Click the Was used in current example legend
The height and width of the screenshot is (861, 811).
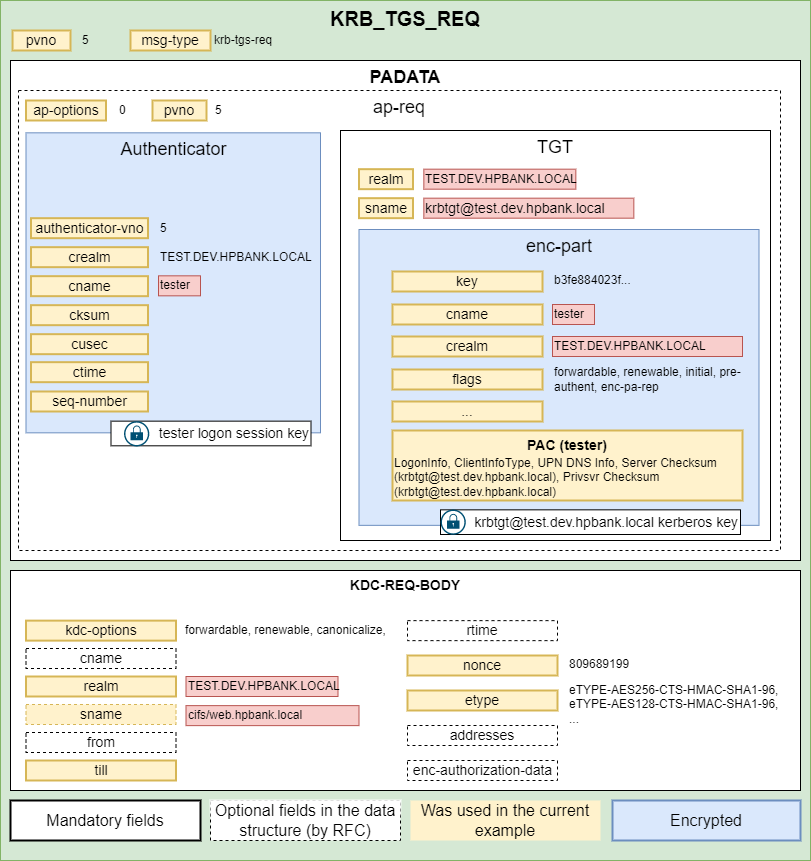505,820
